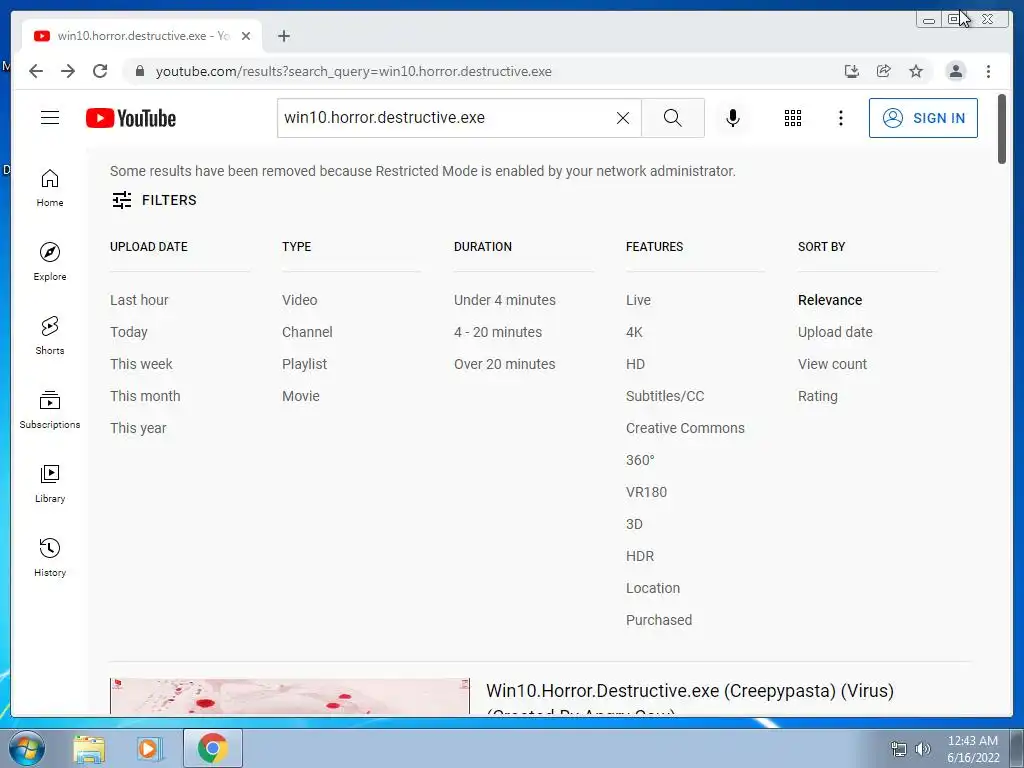Open File Explorer from taskbar

click(x=89, y=748)
